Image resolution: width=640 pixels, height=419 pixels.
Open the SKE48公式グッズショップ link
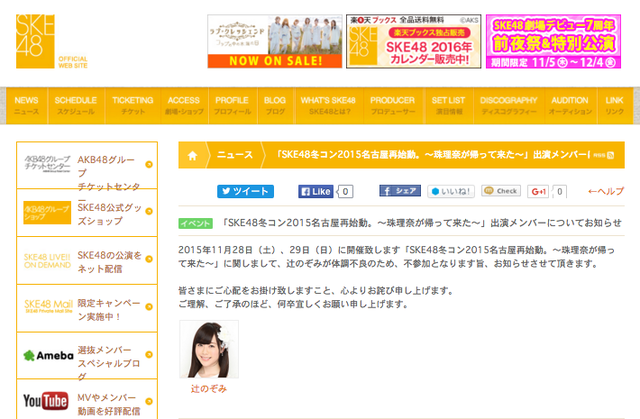(109, 214)
